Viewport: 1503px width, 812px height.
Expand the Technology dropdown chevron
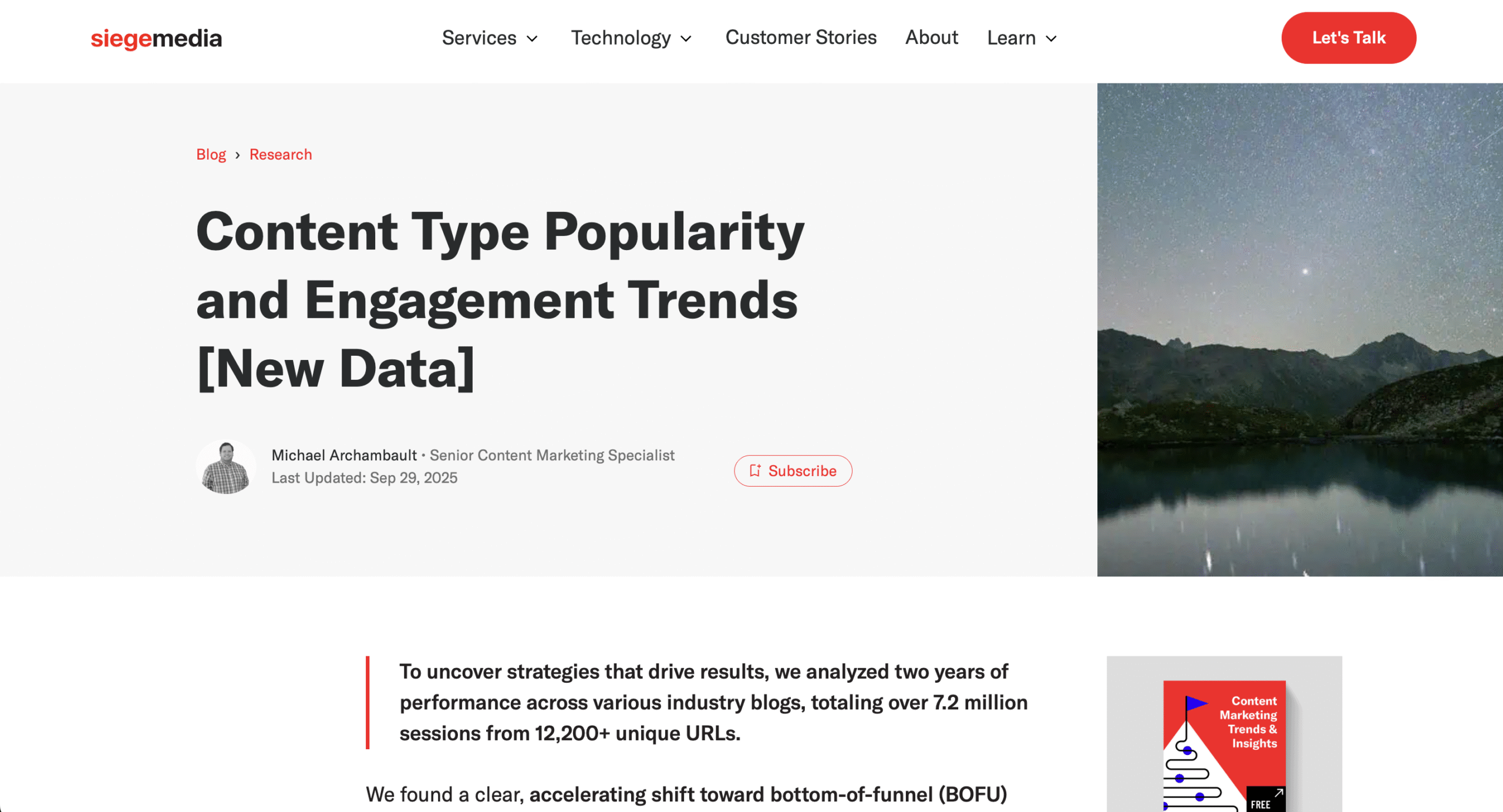coord(686,39)
